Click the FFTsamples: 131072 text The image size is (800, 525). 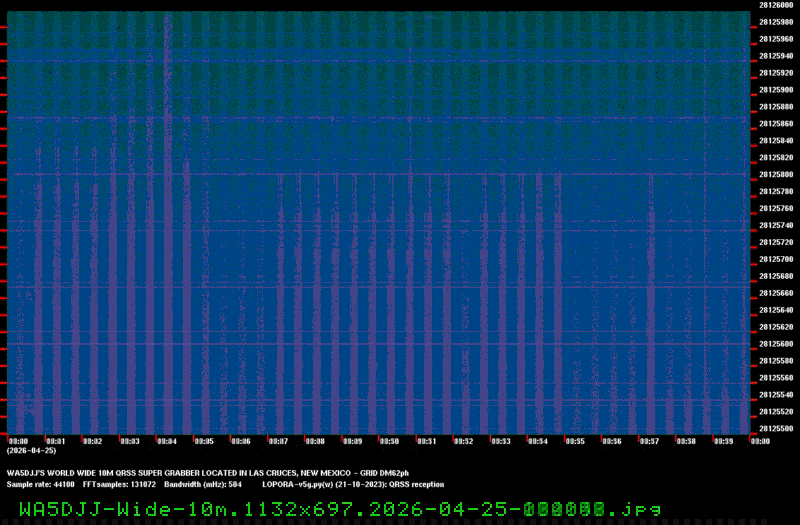[x=119, y=483]
